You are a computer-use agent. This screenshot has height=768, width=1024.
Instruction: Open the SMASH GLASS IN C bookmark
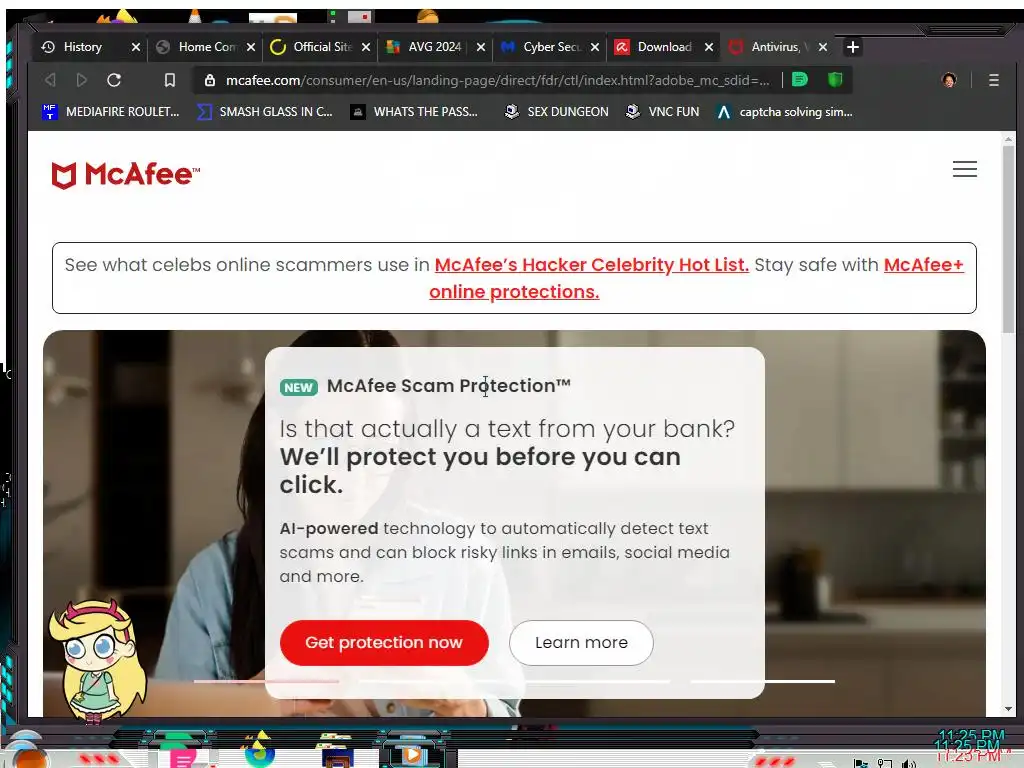[x=265, y=112]
